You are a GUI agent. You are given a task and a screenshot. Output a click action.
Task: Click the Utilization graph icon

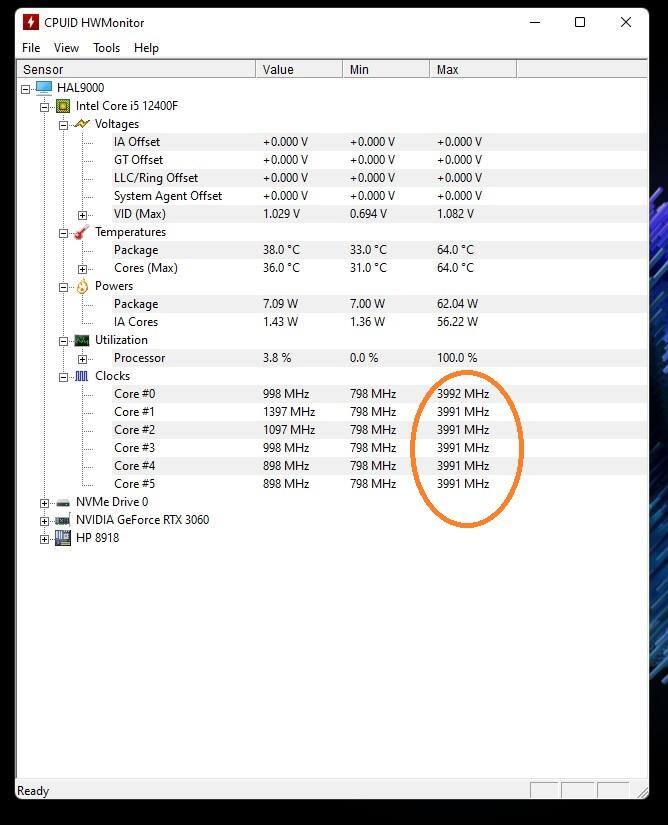pos(82,340)
